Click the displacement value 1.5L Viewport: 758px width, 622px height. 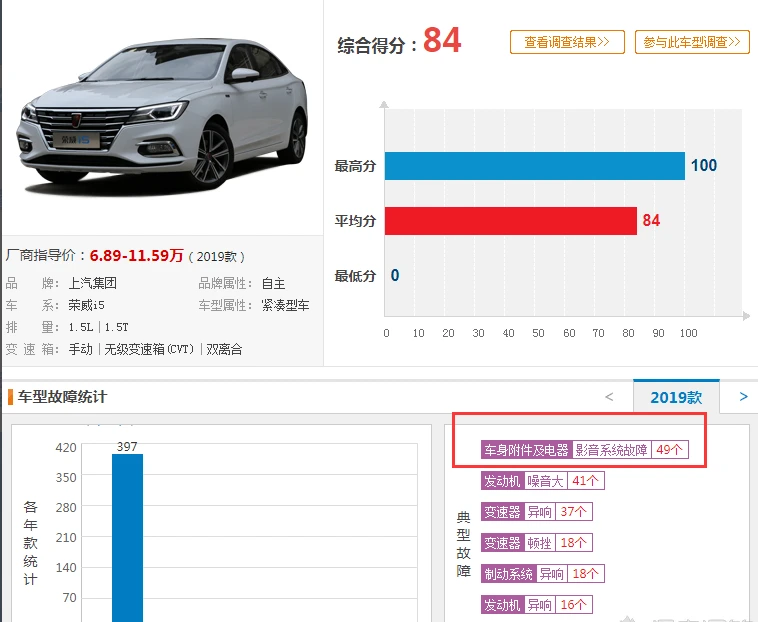click(x=81, y=327)
